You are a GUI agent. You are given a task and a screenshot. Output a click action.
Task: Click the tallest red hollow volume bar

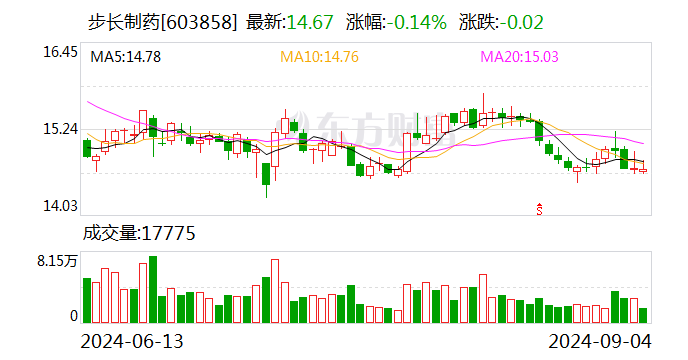275,292
